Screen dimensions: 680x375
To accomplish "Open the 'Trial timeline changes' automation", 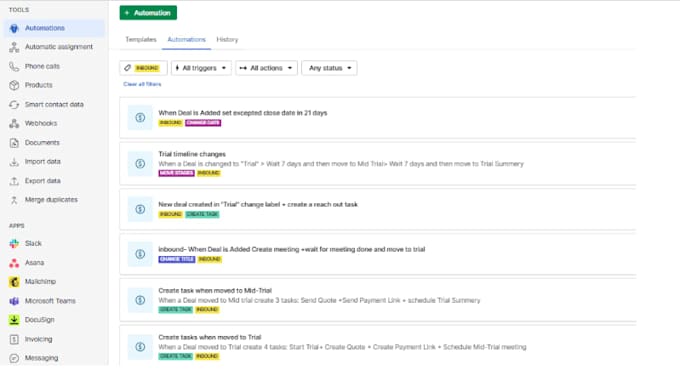I will tap(192, 154).
